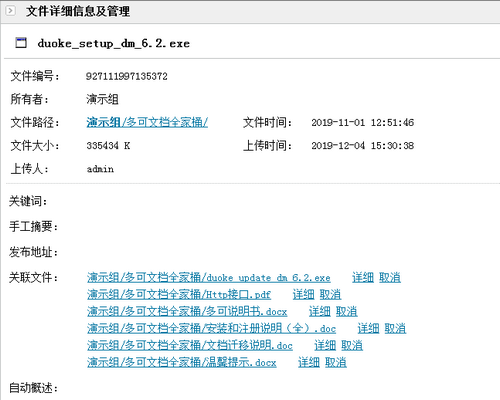Click 取消 for Http接口.pdf

point(330,294)
